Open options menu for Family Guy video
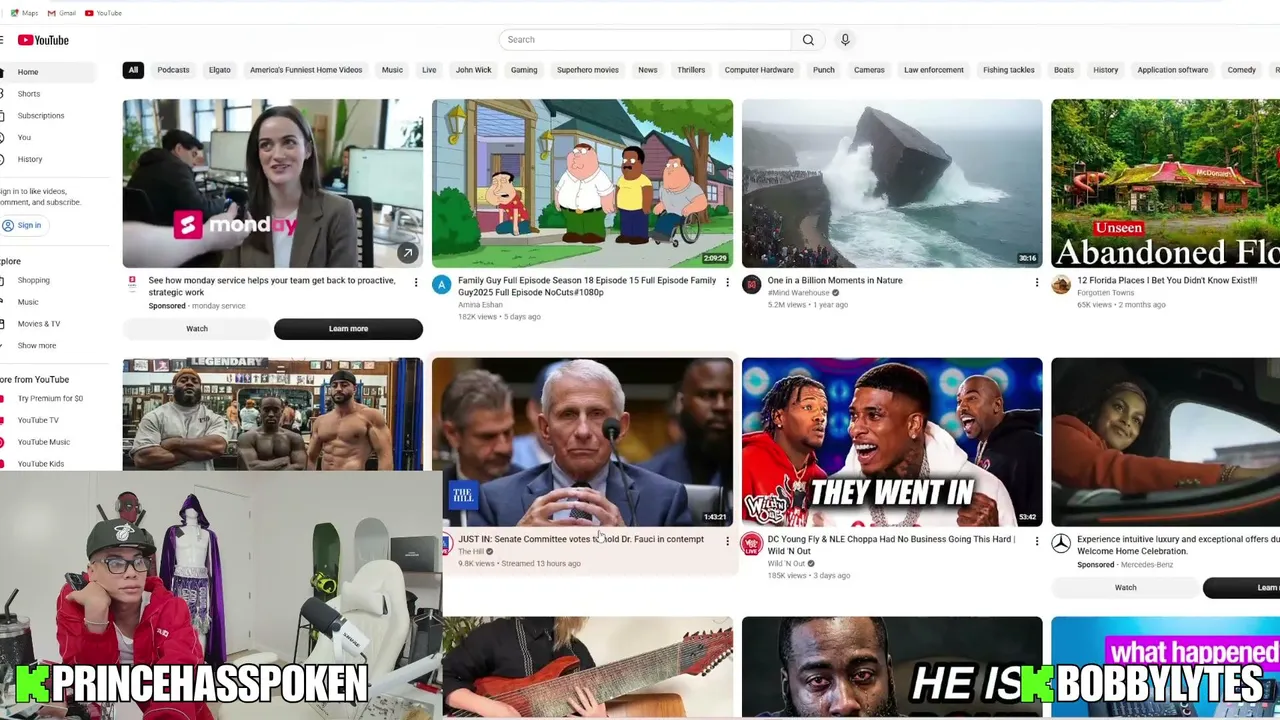Image resolution: width=1280 pixels, height=720 pixels. tap(727, 283)
